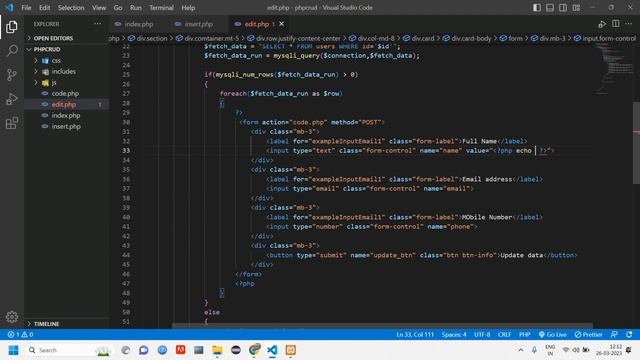This screenshot has width=640, height=360.
Task: Click the Run file icon in editor toolbar
Action: click(602, 24)
